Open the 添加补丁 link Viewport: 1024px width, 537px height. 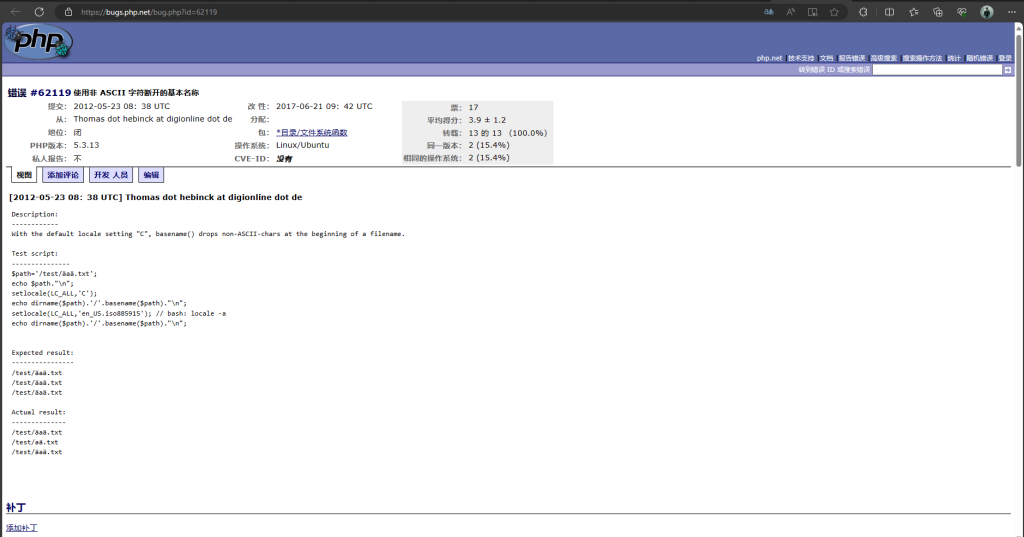pos(22,527)
